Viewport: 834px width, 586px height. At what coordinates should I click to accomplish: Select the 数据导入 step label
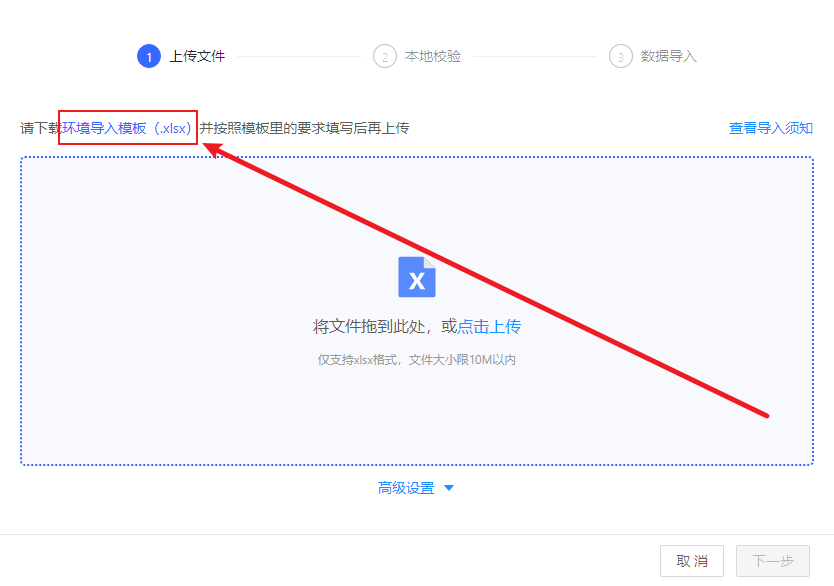pyautogui.click(x=669, y=56)
